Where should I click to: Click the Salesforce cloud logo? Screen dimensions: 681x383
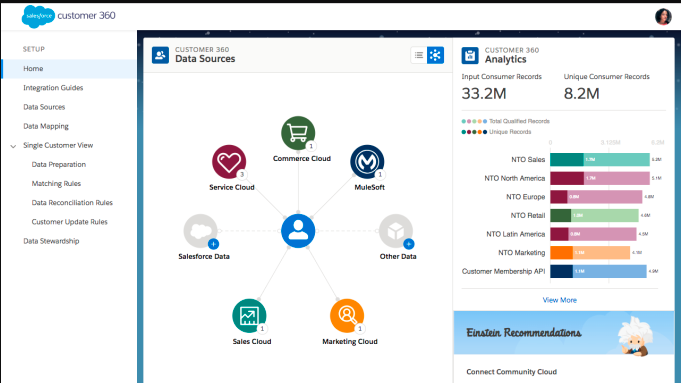[x=38, y=16]
